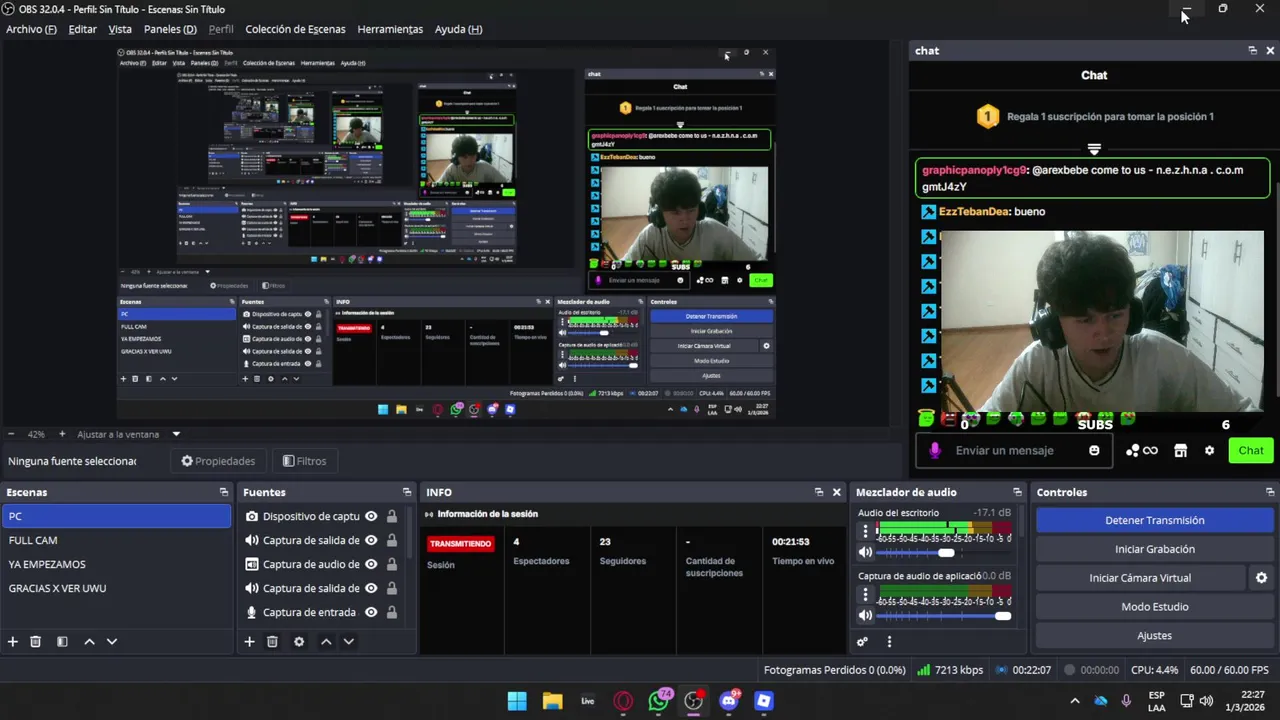1280x720 pixels.
Task: Mute Audio del escritorio speaker icon
Action: point(866,552)
